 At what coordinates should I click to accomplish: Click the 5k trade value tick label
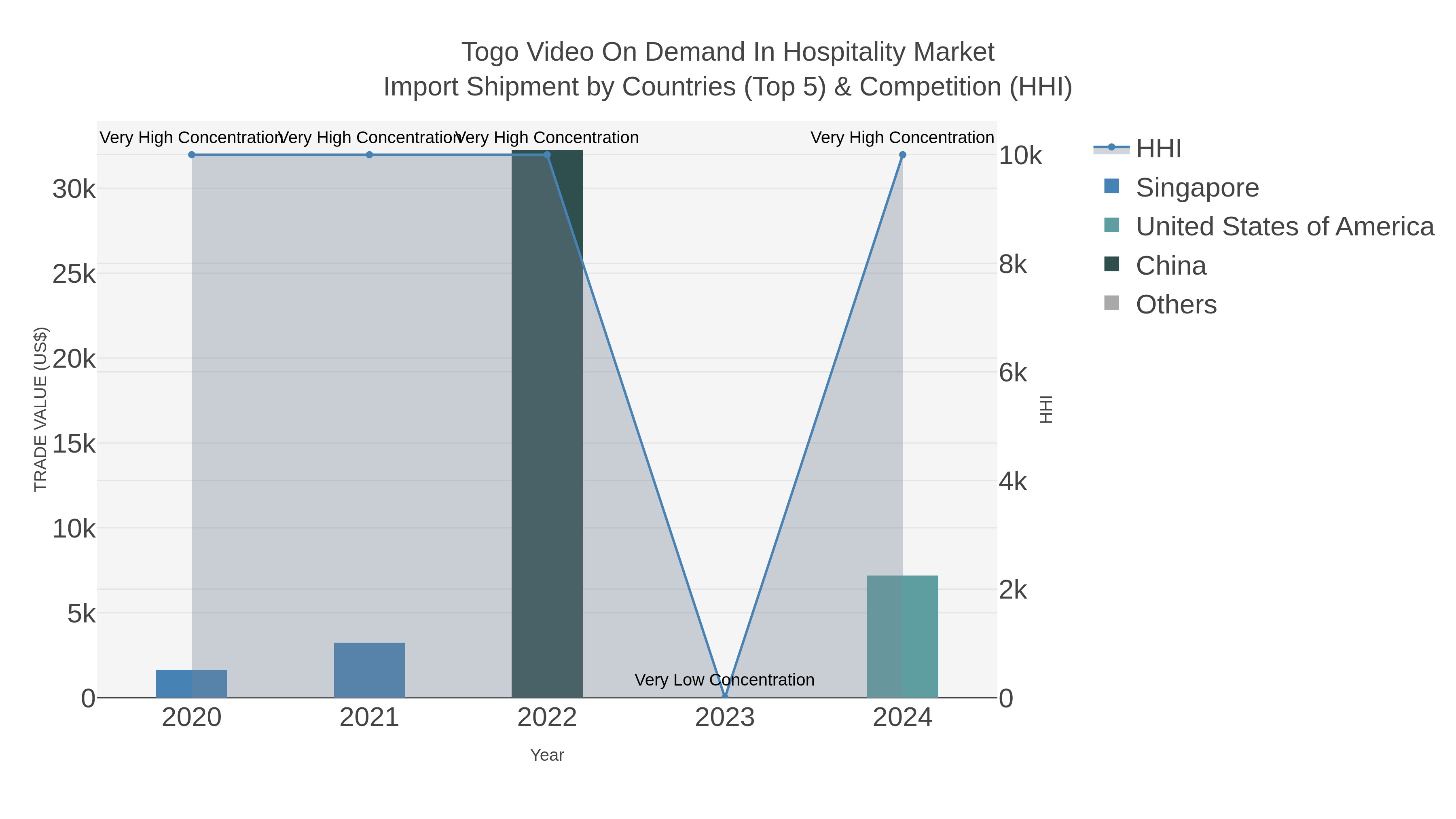point(81,613)
